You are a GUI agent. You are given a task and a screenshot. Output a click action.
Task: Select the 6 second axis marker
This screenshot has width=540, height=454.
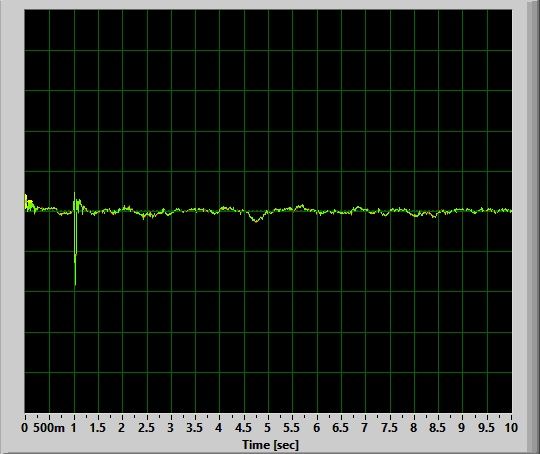pyautogui.click(x=316, y=428)
